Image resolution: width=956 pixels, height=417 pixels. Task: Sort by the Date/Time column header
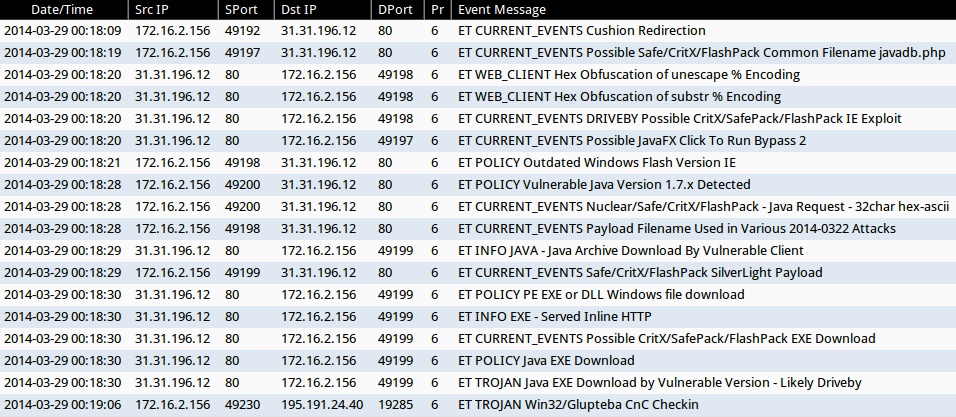[x=64, y=9]
